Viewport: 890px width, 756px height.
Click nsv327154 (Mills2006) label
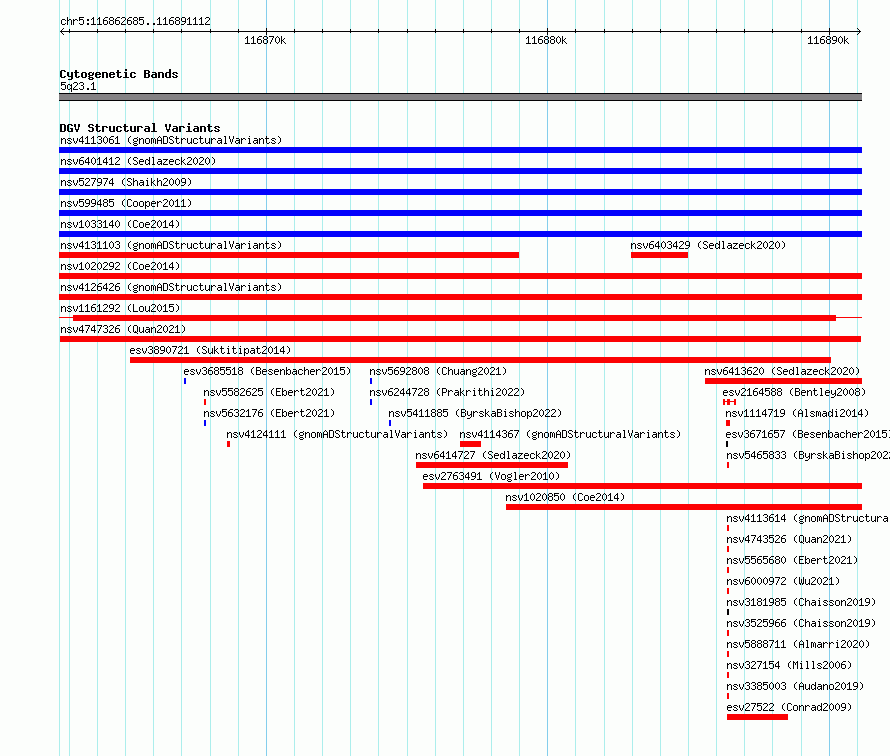[x=789, y=665]
